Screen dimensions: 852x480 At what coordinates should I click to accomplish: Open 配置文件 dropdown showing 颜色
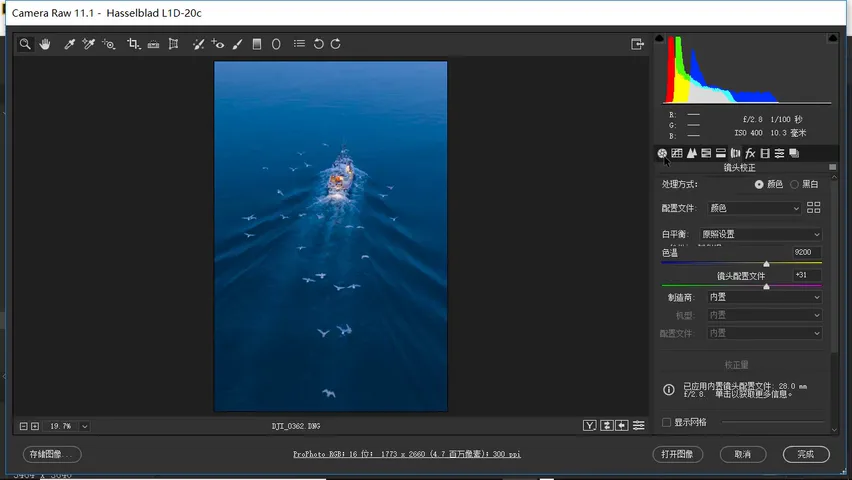754,208
